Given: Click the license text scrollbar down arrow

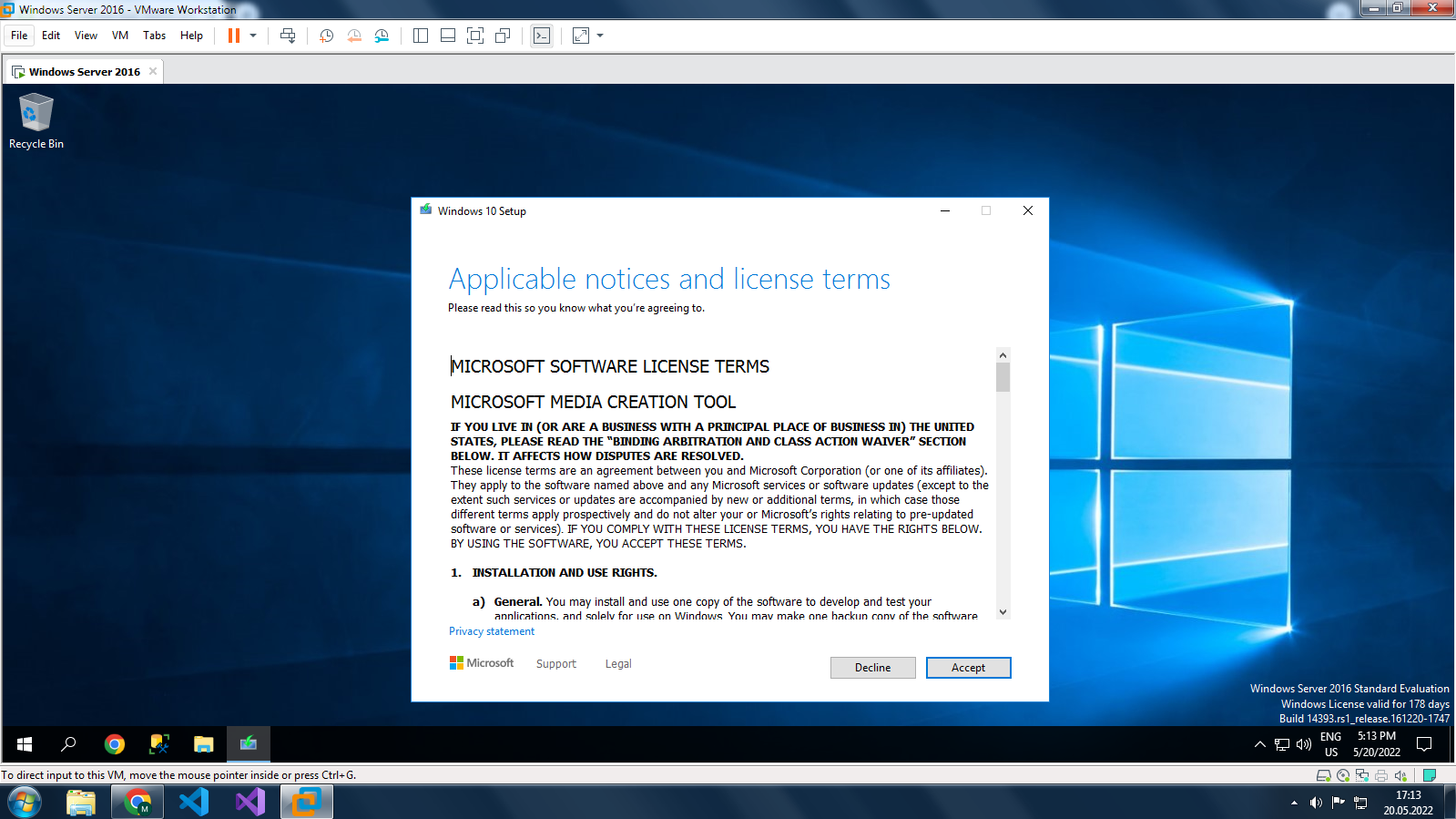Looking at the screenshot, I should click(x=1003, y=612).
